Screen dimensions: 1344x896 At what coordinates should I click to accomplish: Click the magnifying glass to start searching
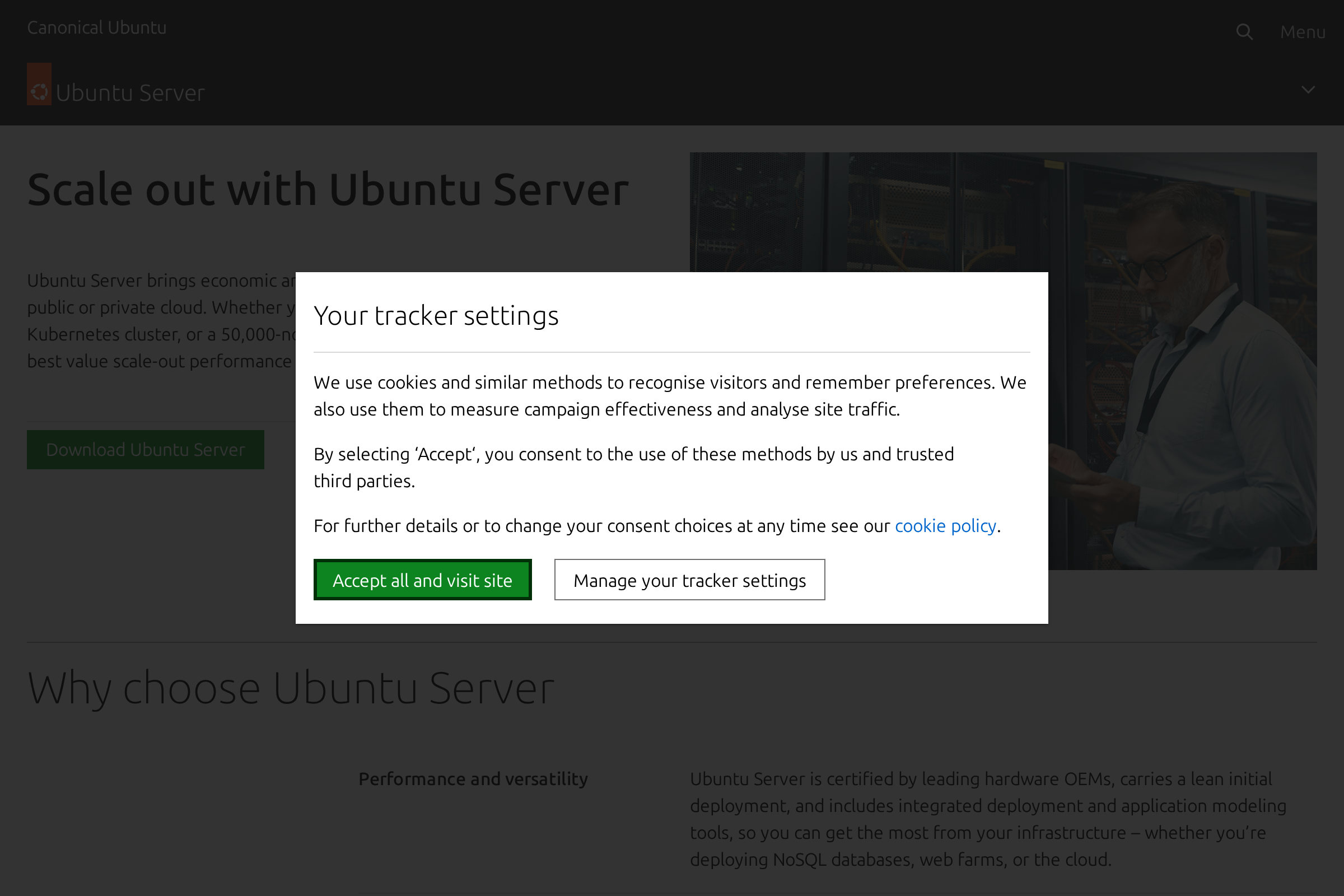point(1244,31)
